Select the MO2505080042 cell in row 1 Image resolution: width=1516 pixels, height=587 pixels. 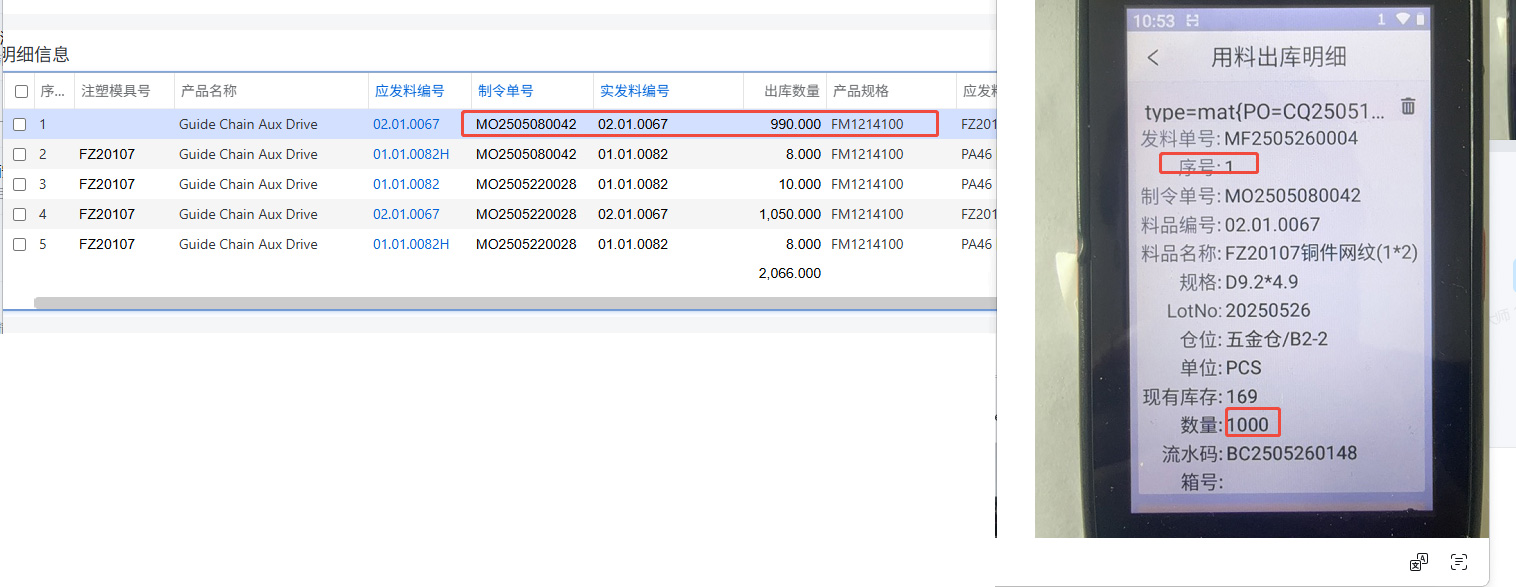pos(526,125)
